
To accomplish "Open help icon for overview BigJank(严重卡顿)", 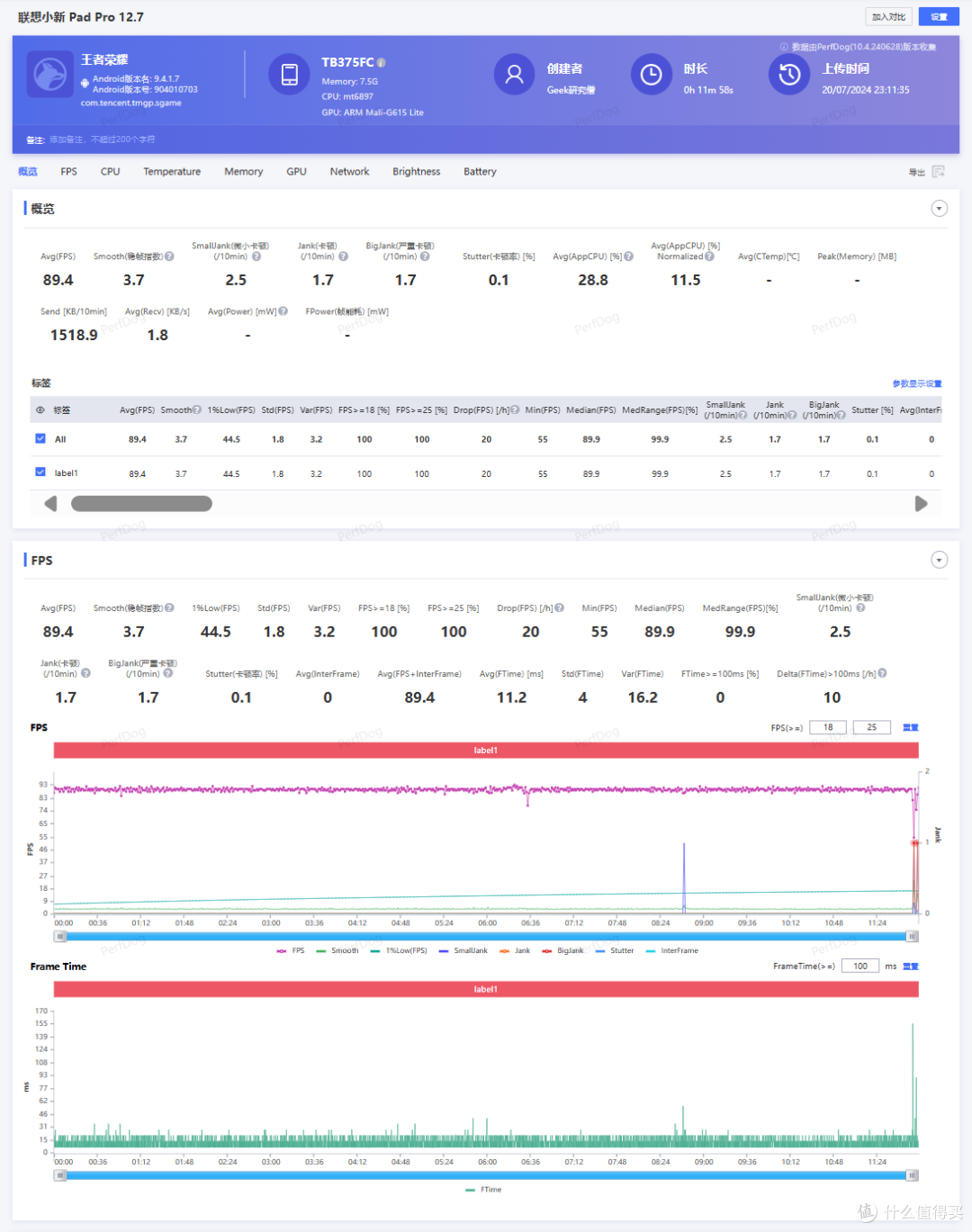I will pyautogui.click(x=425, y=256).
